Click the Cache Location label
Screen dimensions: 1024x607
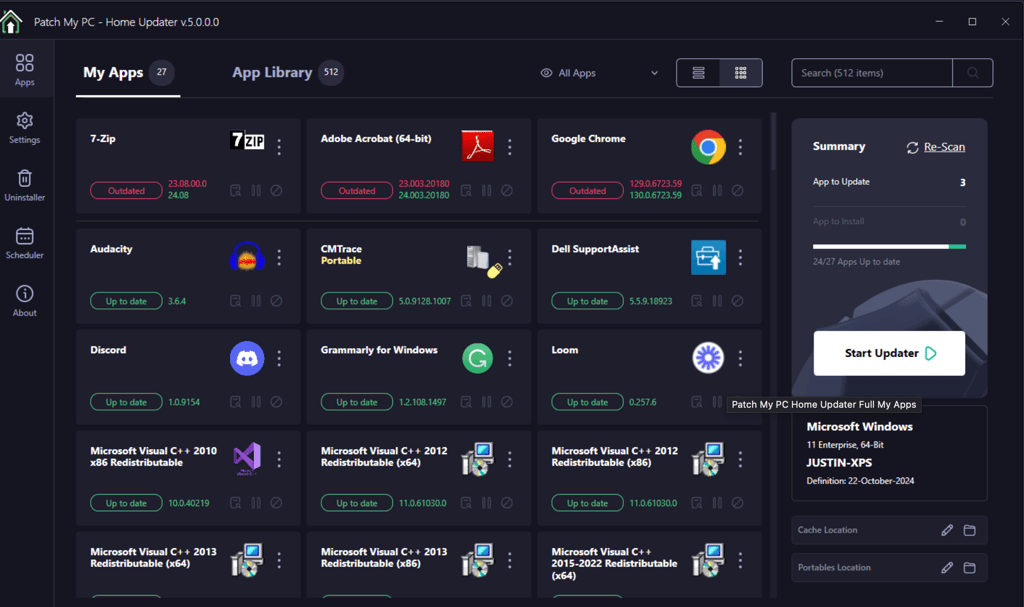827,530
